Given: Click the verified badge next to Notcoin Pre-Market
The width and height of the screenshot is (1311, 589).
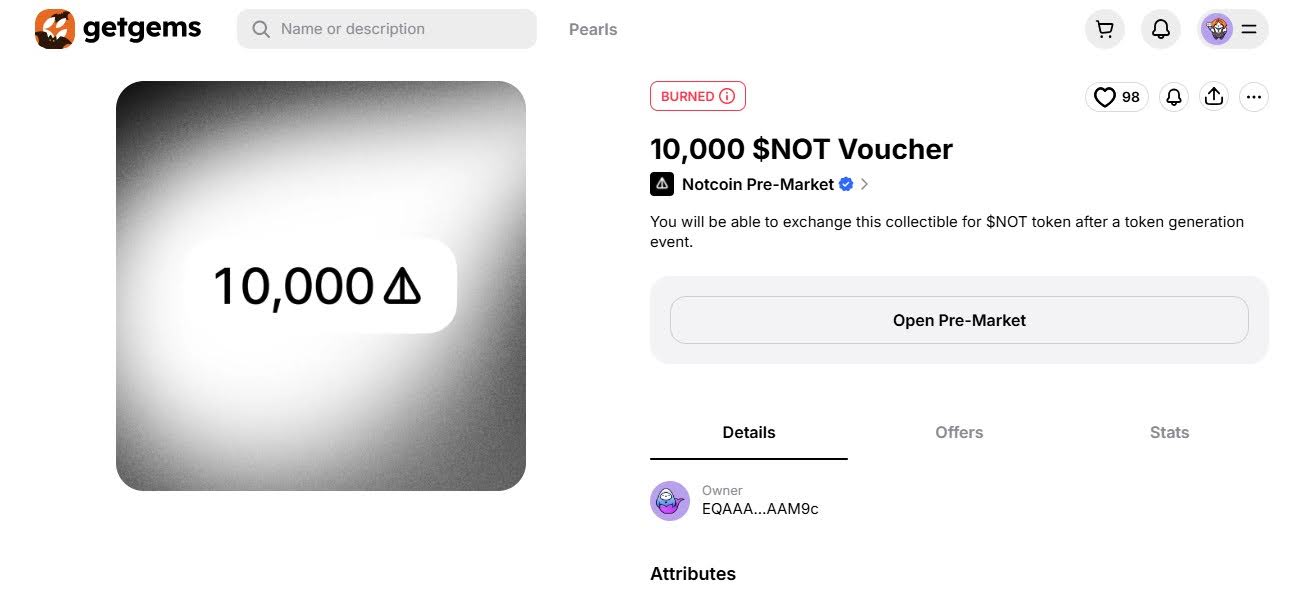Looking at the screenshot, I should pyautogui.click(x=846, y=184).
